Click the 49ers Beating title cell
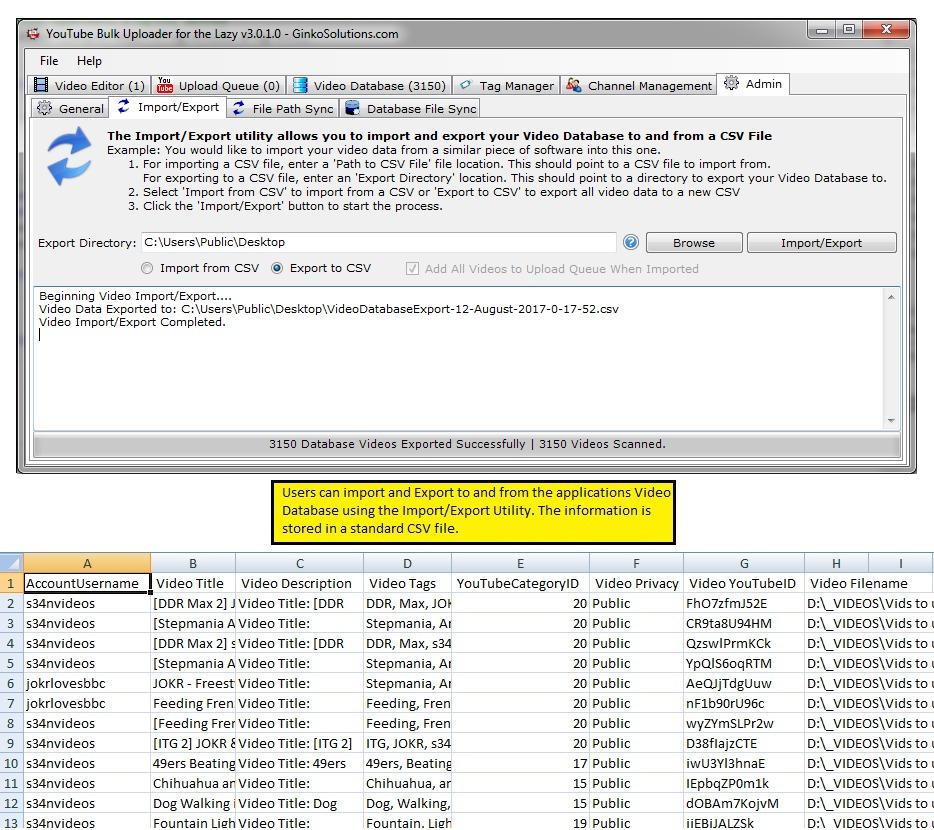The image size is (934, 830). [193, 763]
